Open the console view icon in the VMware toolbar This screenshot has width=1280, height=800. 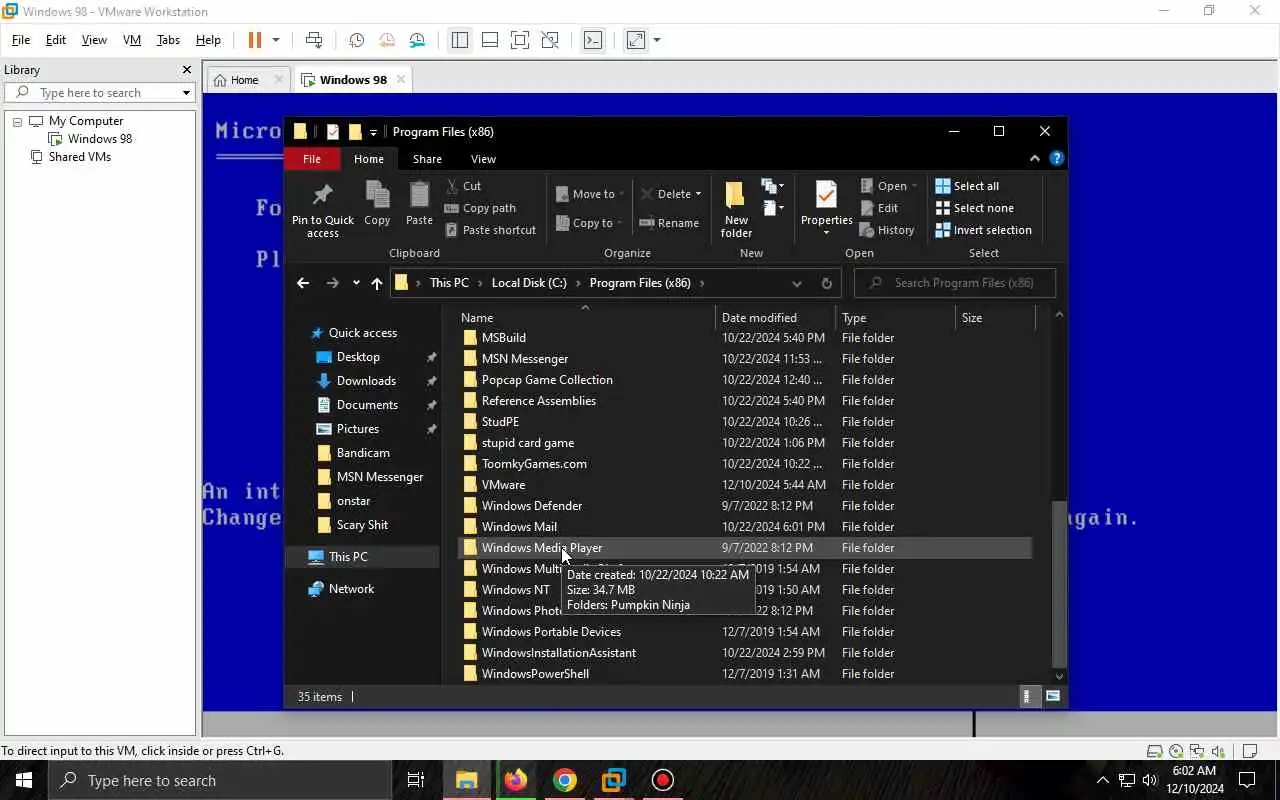tap(593, 40)
